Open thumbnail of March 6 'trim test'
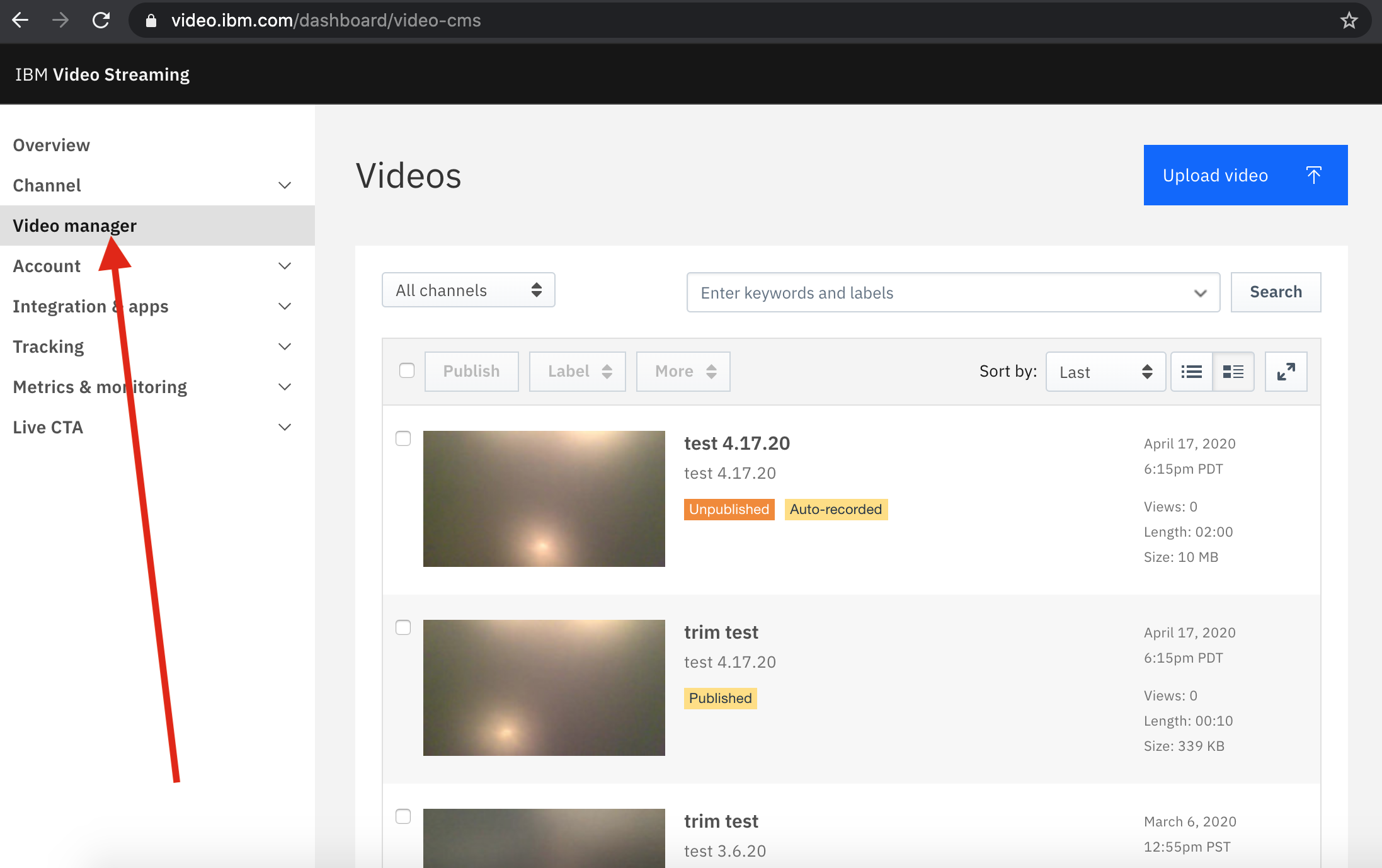1382x868 pixels. click(544, 838)
